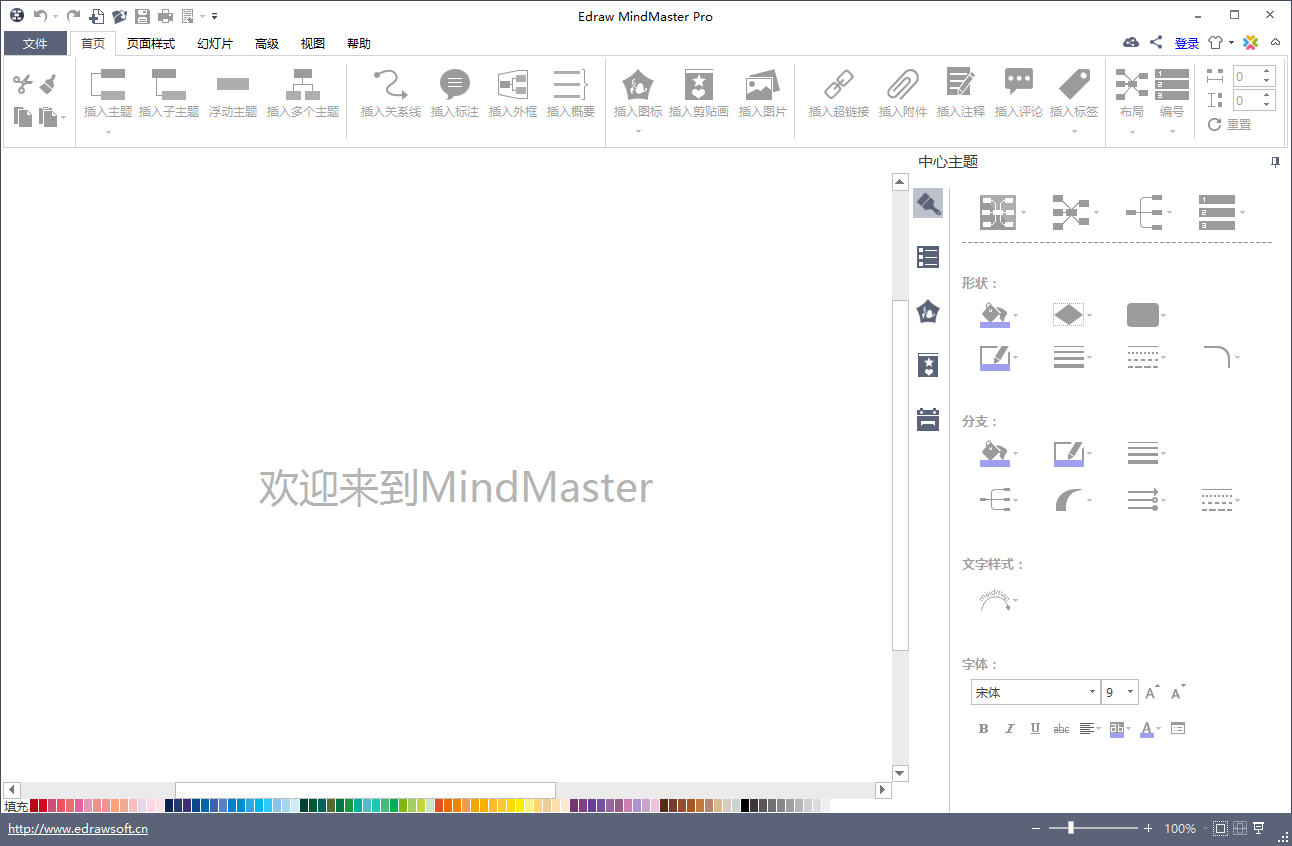Click the 登录 login link

point(1187,43)
